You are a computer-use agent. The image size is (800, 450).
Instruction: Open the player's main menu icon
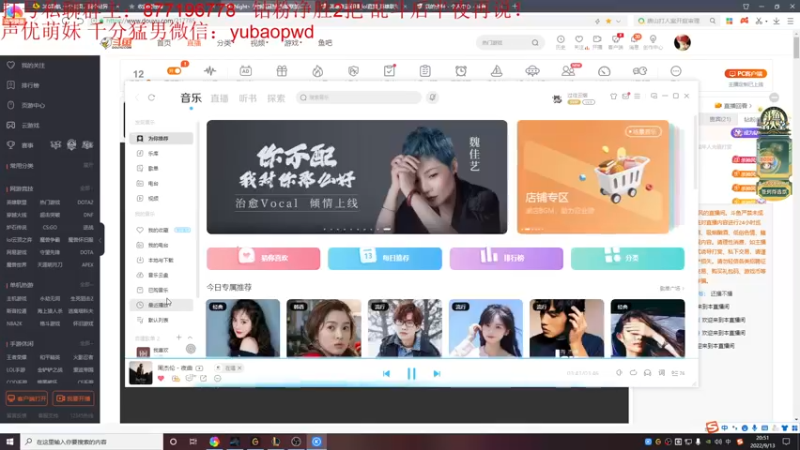point(637,96)
